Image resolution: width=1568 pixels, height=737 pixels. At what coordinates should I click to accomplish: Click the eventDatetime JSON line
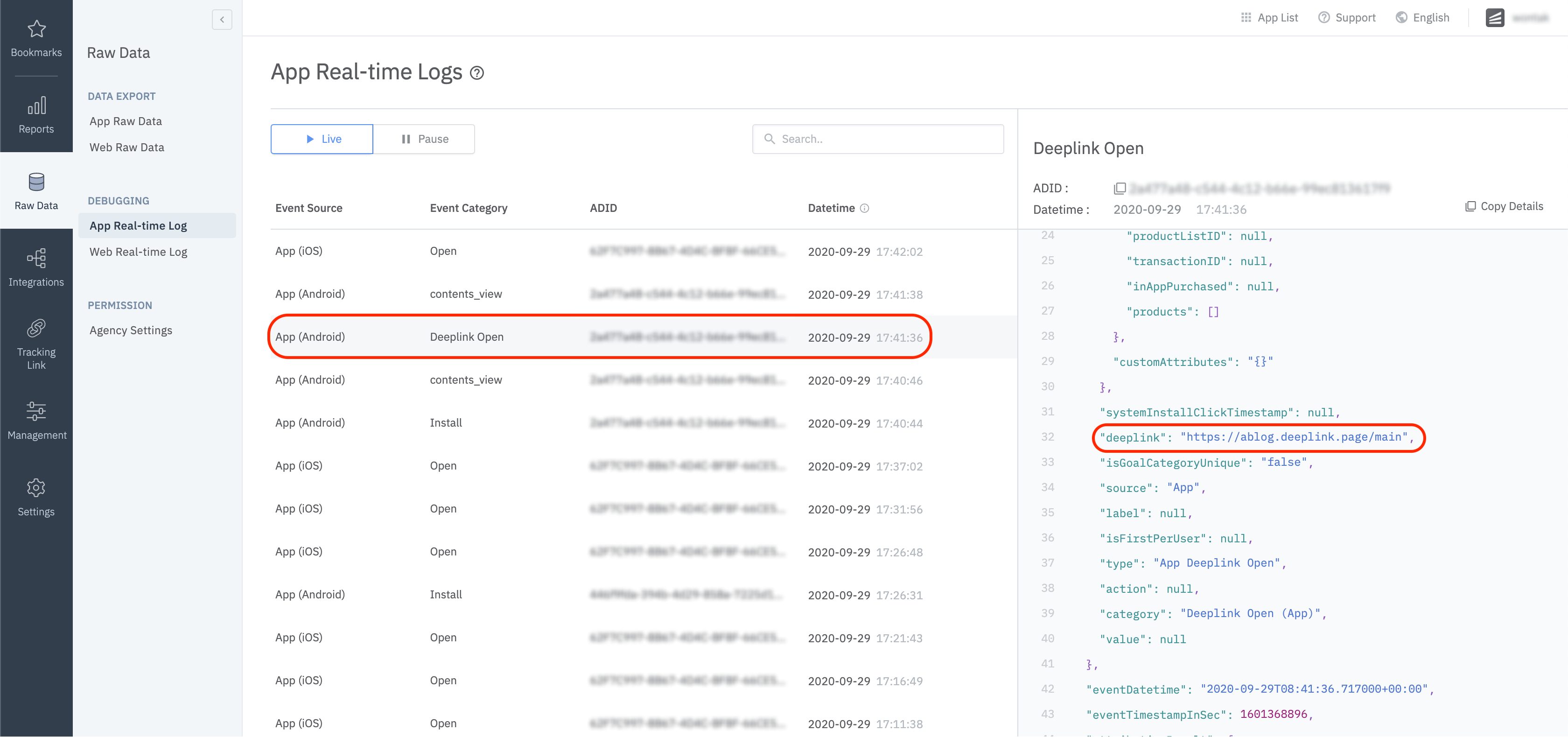point(1260,689)
